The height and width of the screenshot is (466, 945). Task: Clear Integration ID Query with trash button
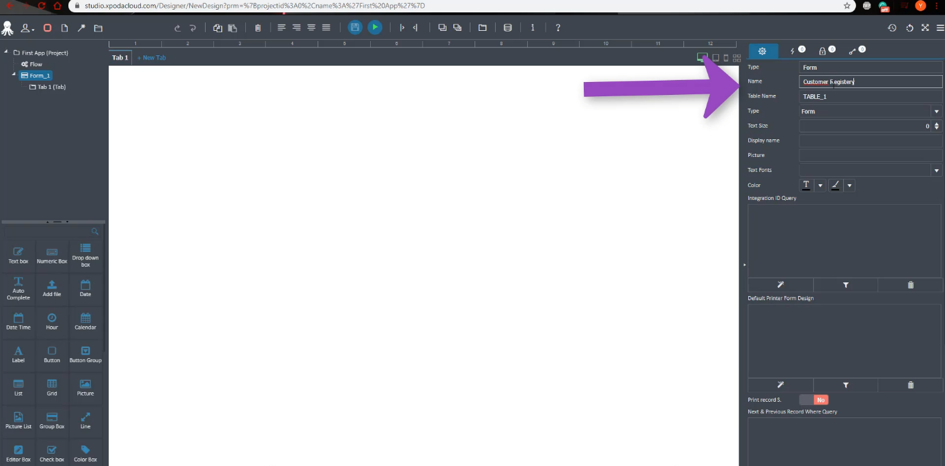tap(910, 285)
